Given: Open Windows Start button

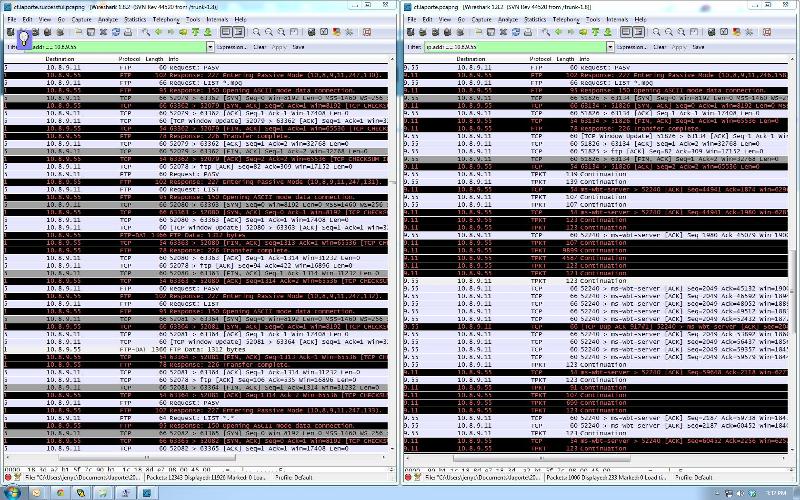Looking at the screenshot, I should coord(11,493).
